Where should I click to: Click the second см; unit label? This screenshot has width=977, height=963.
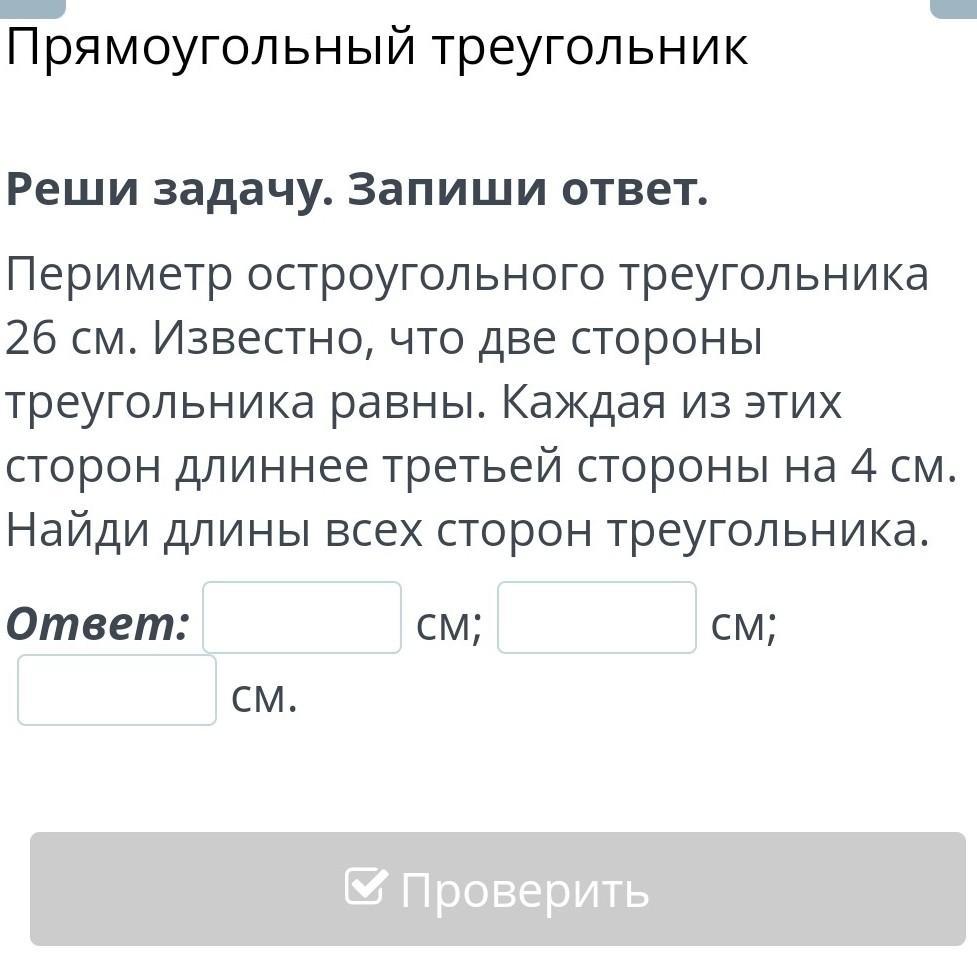pyautogui.click(x=743, y=626)
